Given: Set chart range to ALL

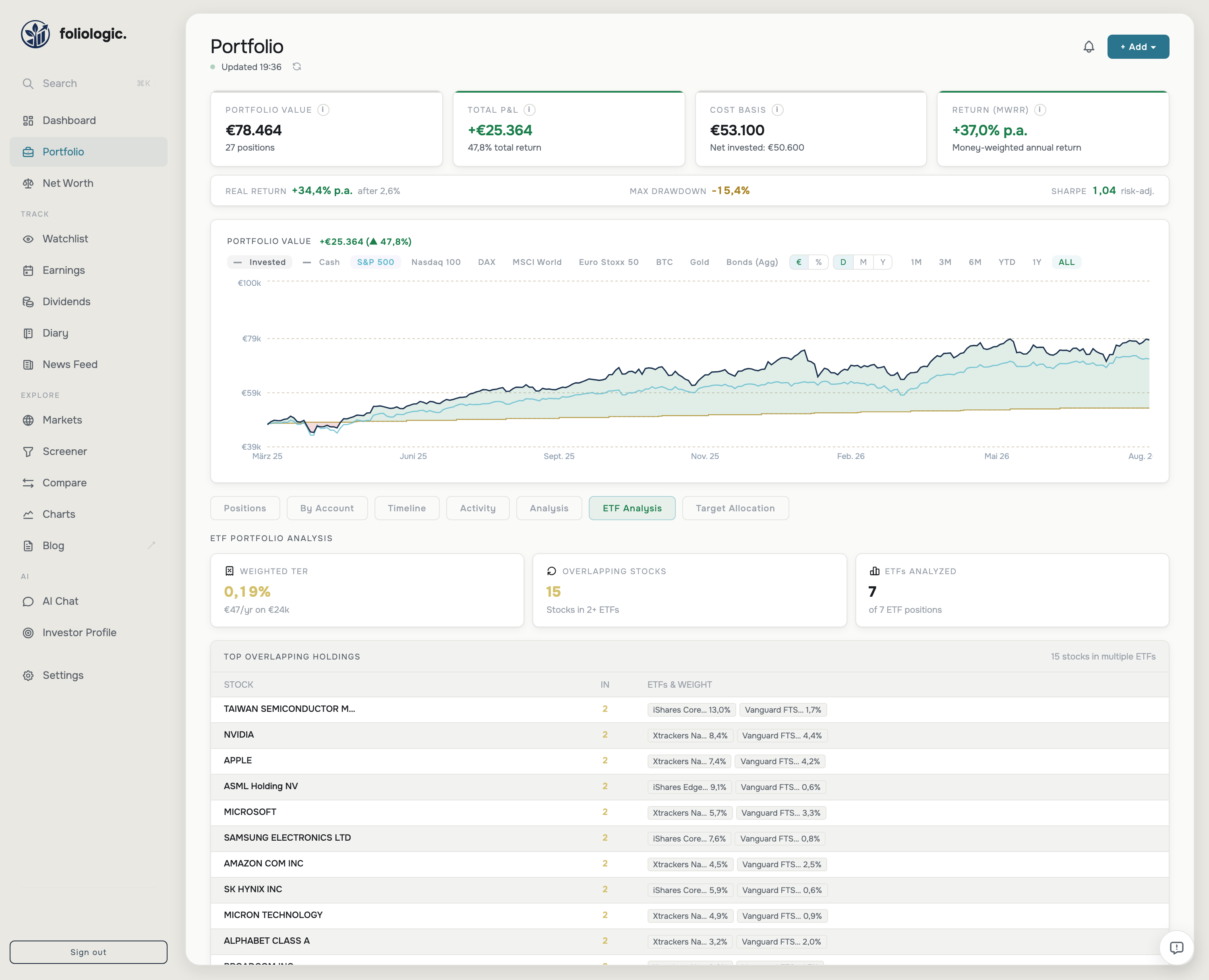Looking at the screenshot, I should point(1067,262).
